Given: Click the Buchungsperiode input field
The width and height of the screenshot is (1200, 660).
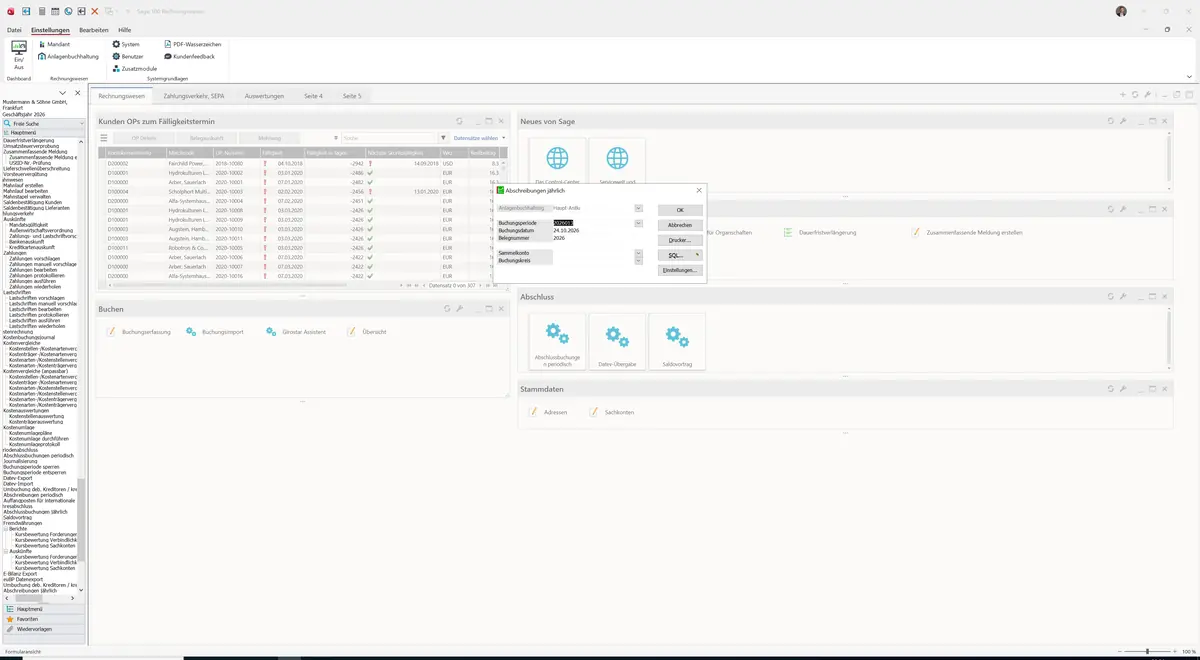Looking at the screenshot, I should pyautogui.click(x=592, y=223).
